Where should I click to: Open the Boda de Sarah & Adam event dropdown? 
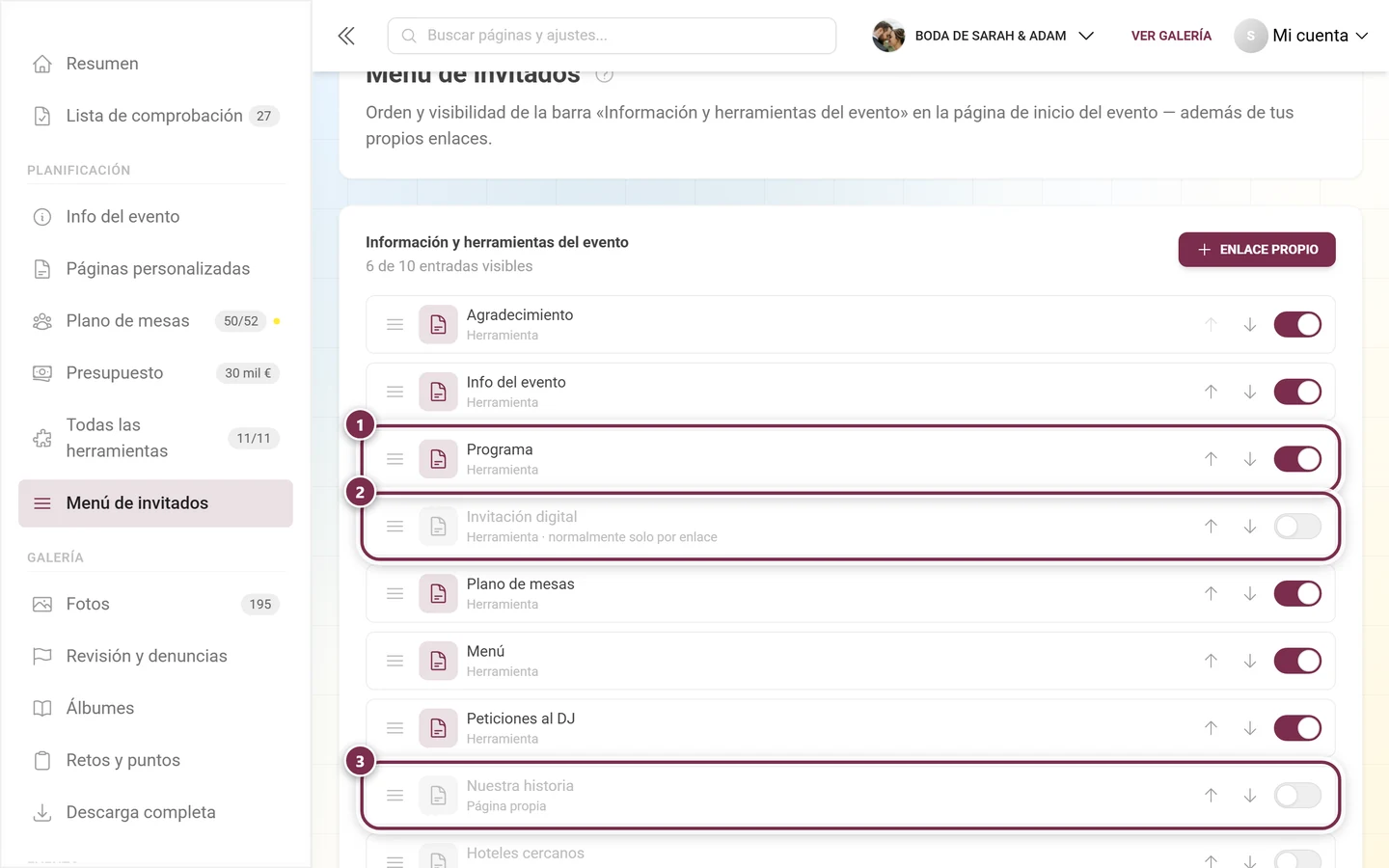(x=983, y=36)
